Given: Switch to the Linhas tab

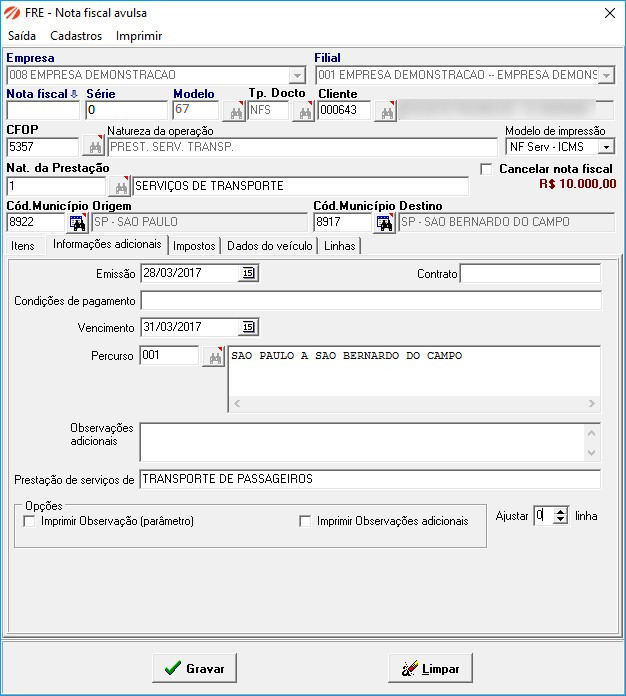Looking at the screenshot, I should pyautogui.click(x=340, y=246).
